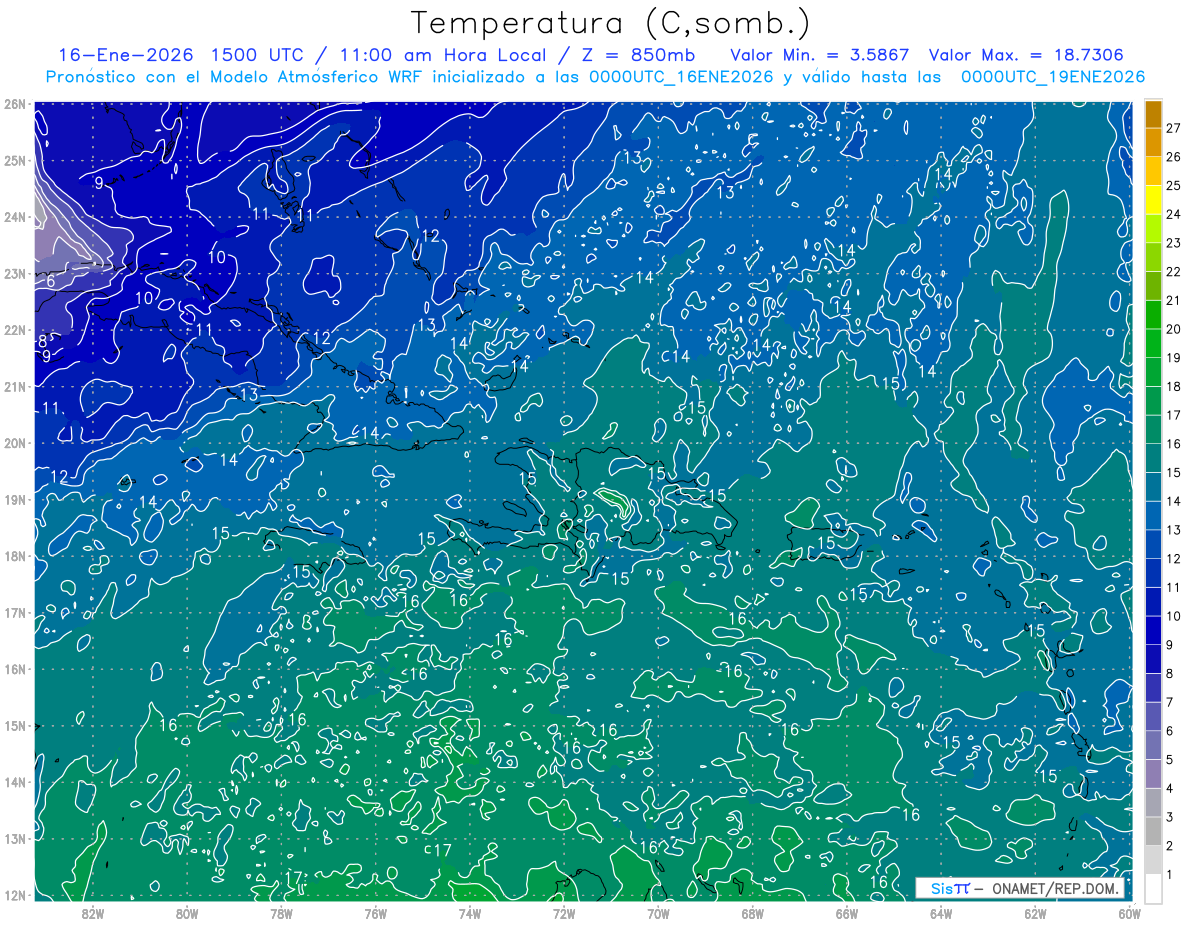Click longitude axis label "60W"
This screenshot has width=1200, height=927.
coord(1130,913)
